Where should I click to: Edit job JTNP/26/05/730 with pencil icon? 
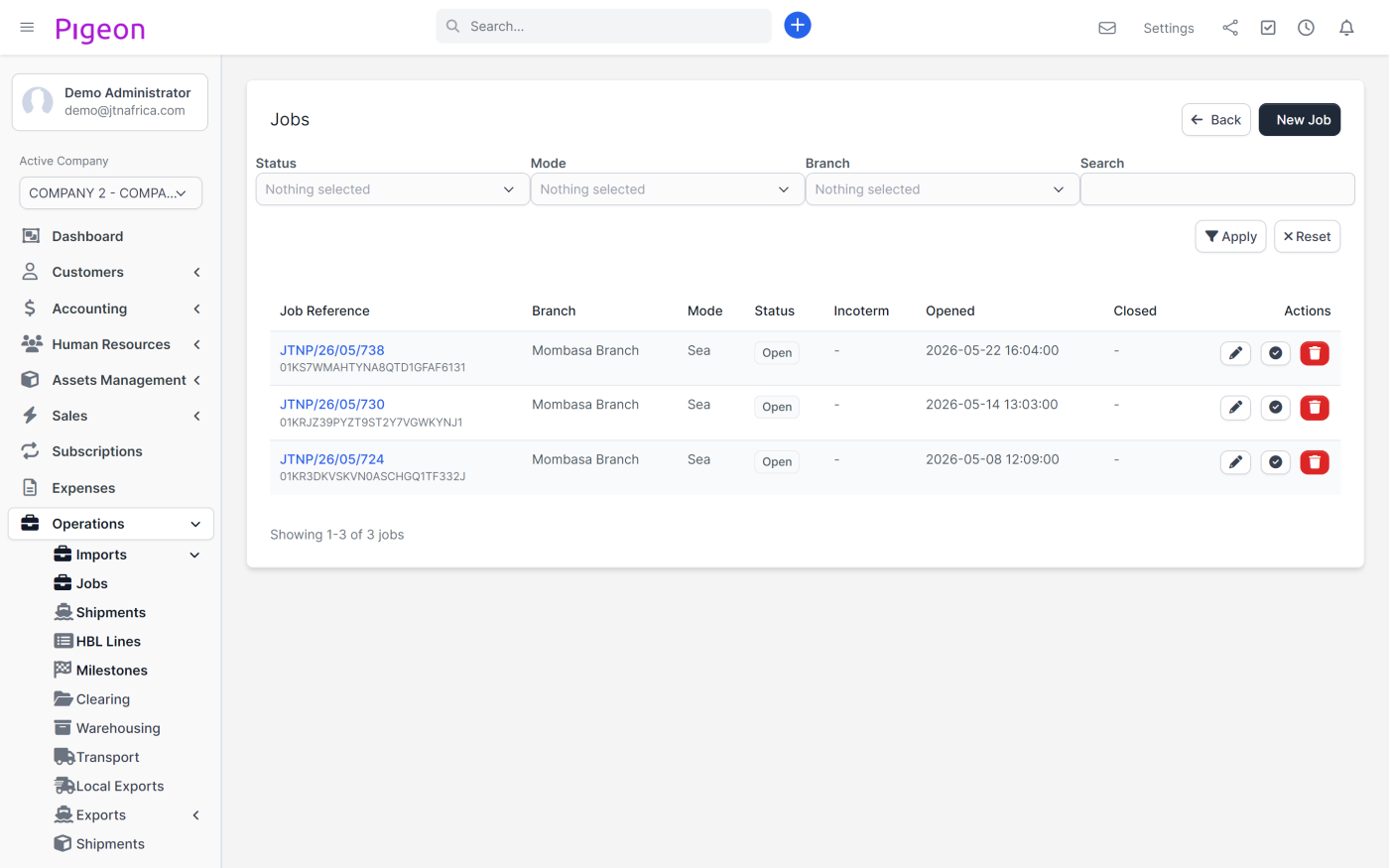[1235, 407]
